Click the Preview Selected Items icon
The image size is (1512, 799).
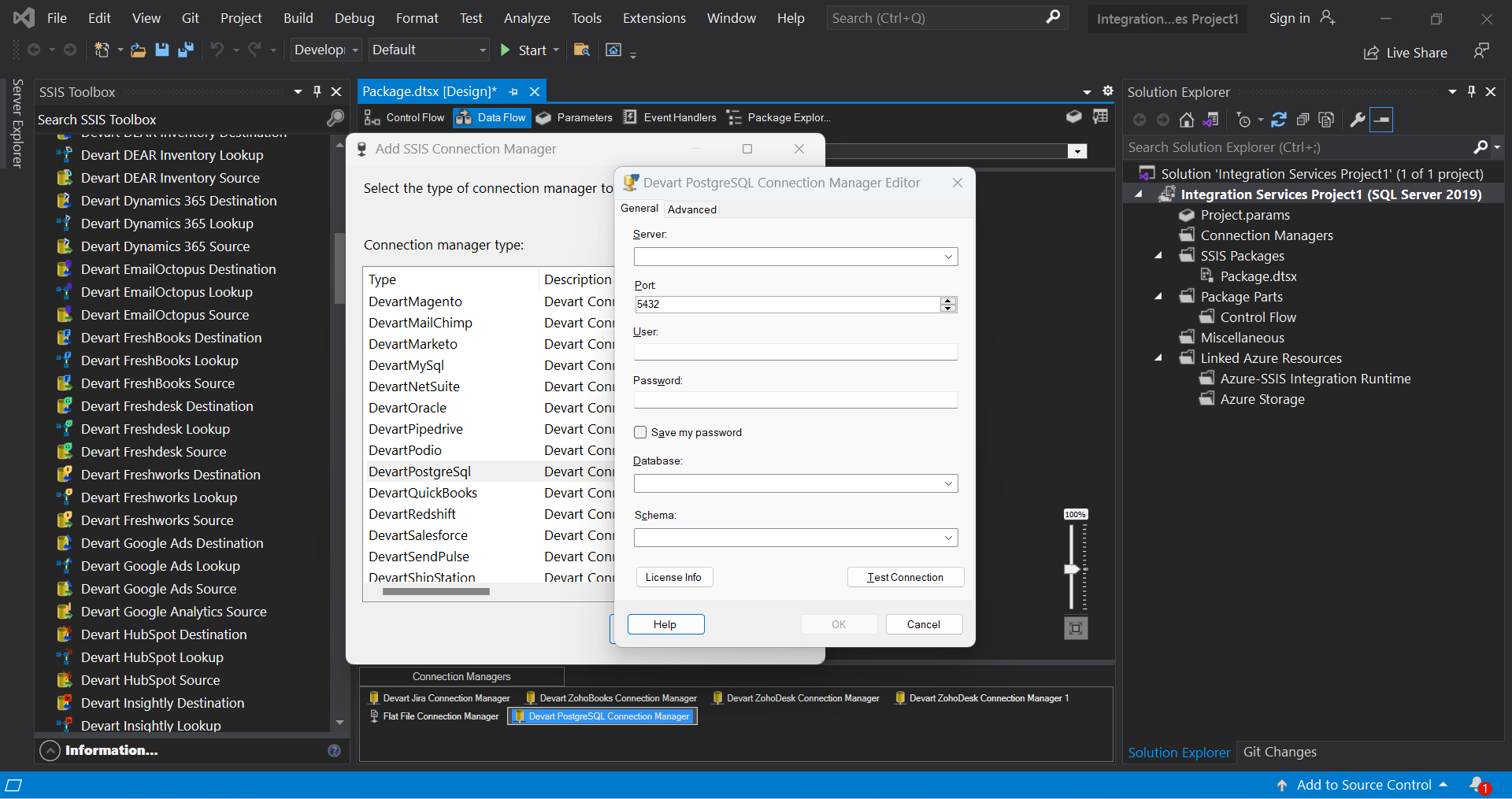coord(1382,120)
